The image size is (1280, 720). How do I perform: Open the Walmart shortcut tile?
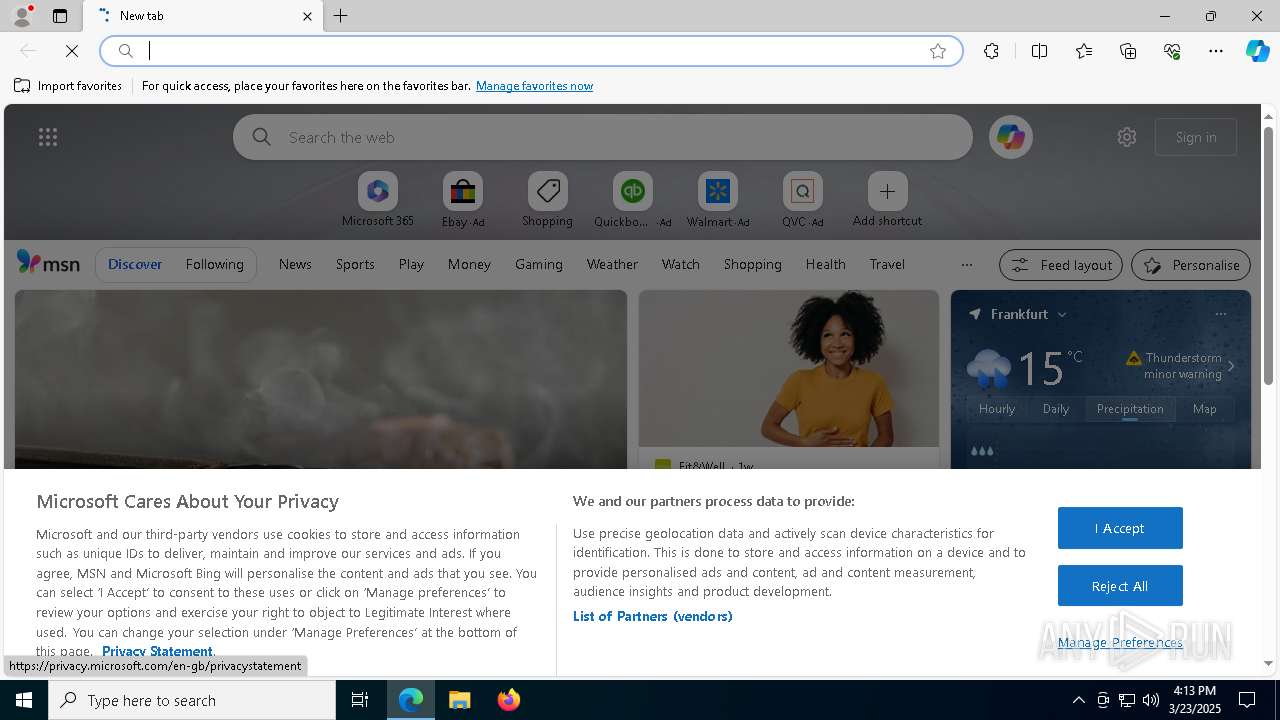717,199
